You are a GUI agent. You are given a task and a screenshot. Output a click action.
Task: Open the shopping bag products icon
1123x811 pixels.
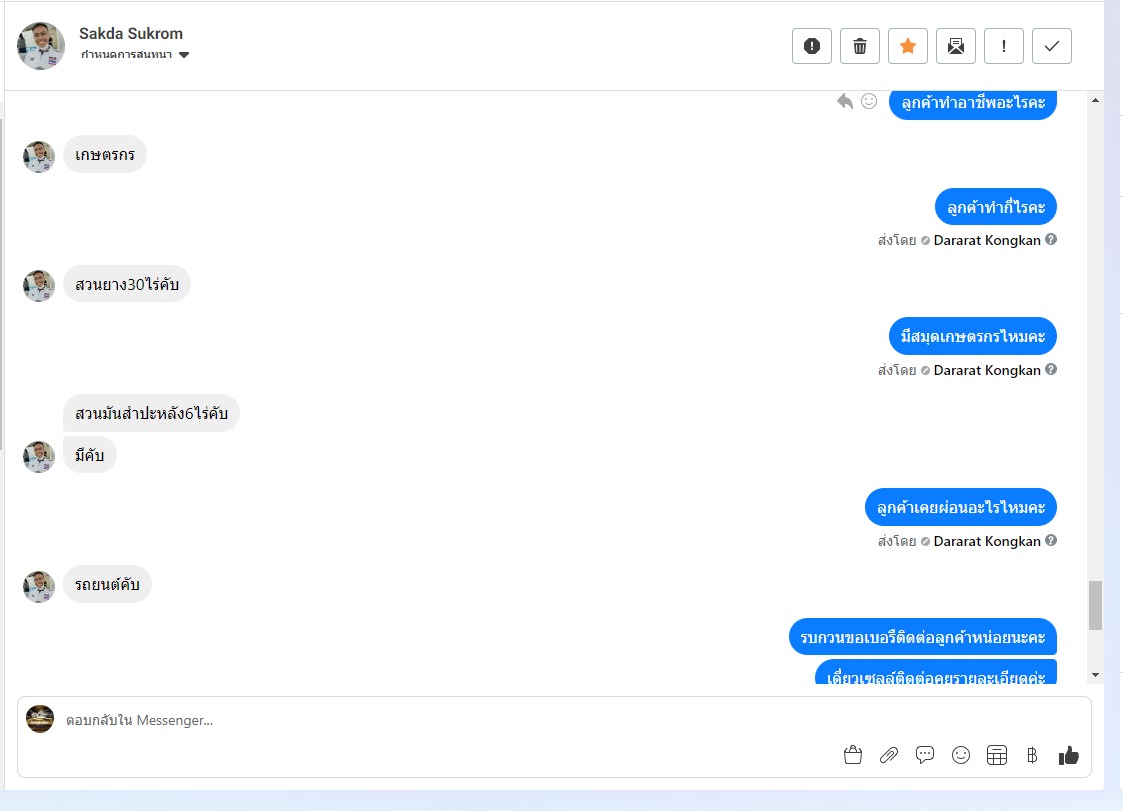[852, 755]
